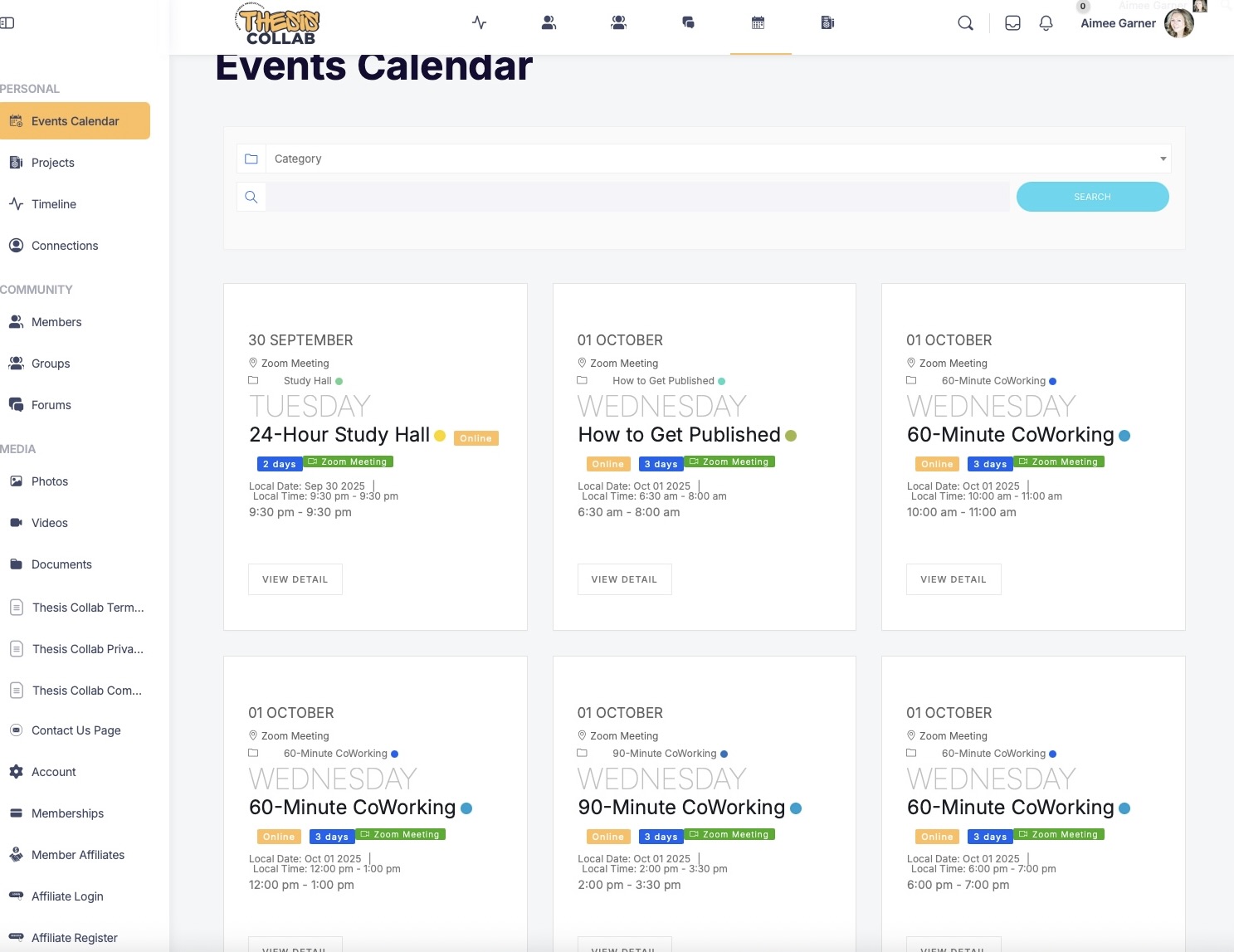Toggle the sidebar collapse panel icon
The width and height of the screenshot is (1234, 952).
click(7, 23)
